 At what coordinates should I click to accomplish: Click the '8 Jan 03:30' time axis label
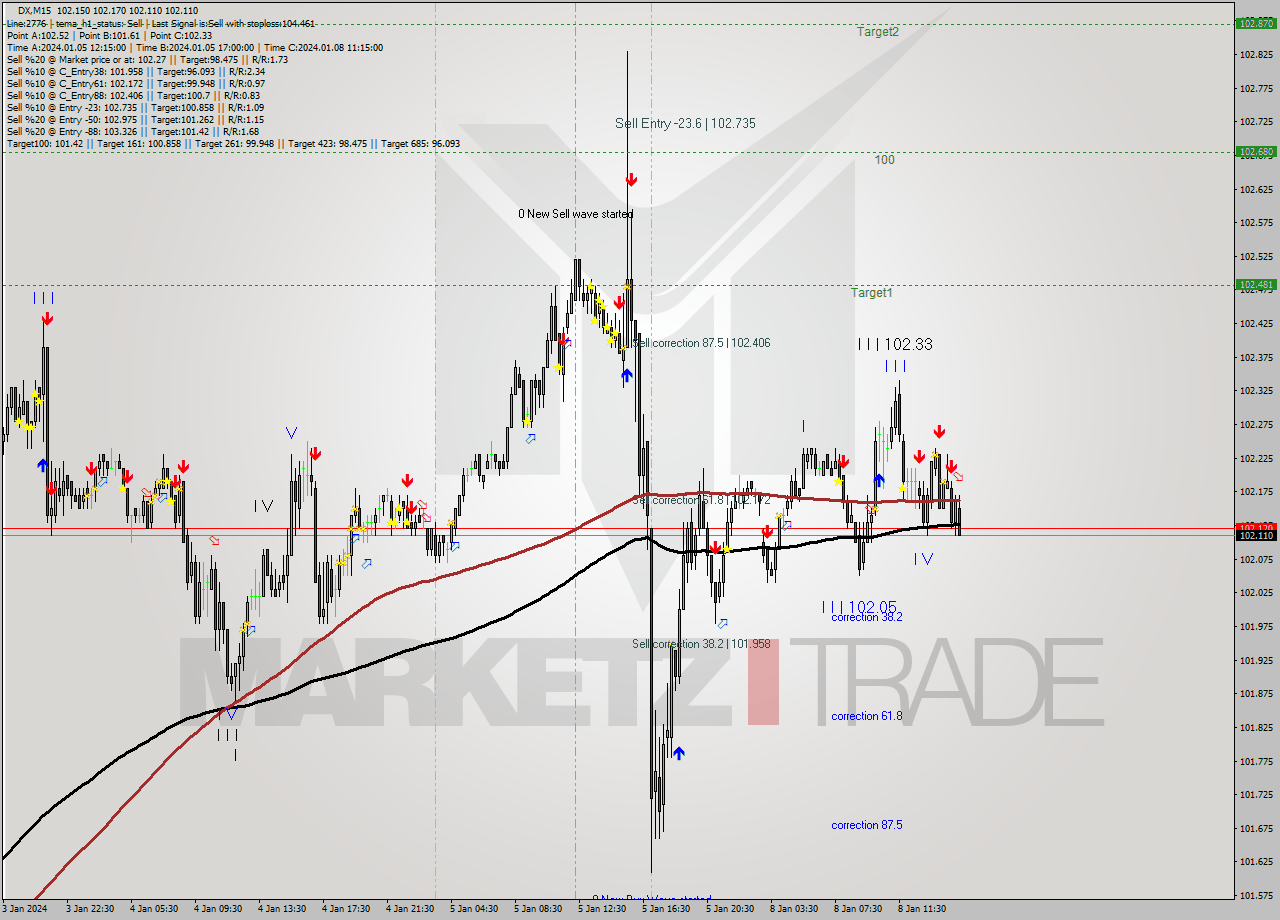tap(794, 909)
